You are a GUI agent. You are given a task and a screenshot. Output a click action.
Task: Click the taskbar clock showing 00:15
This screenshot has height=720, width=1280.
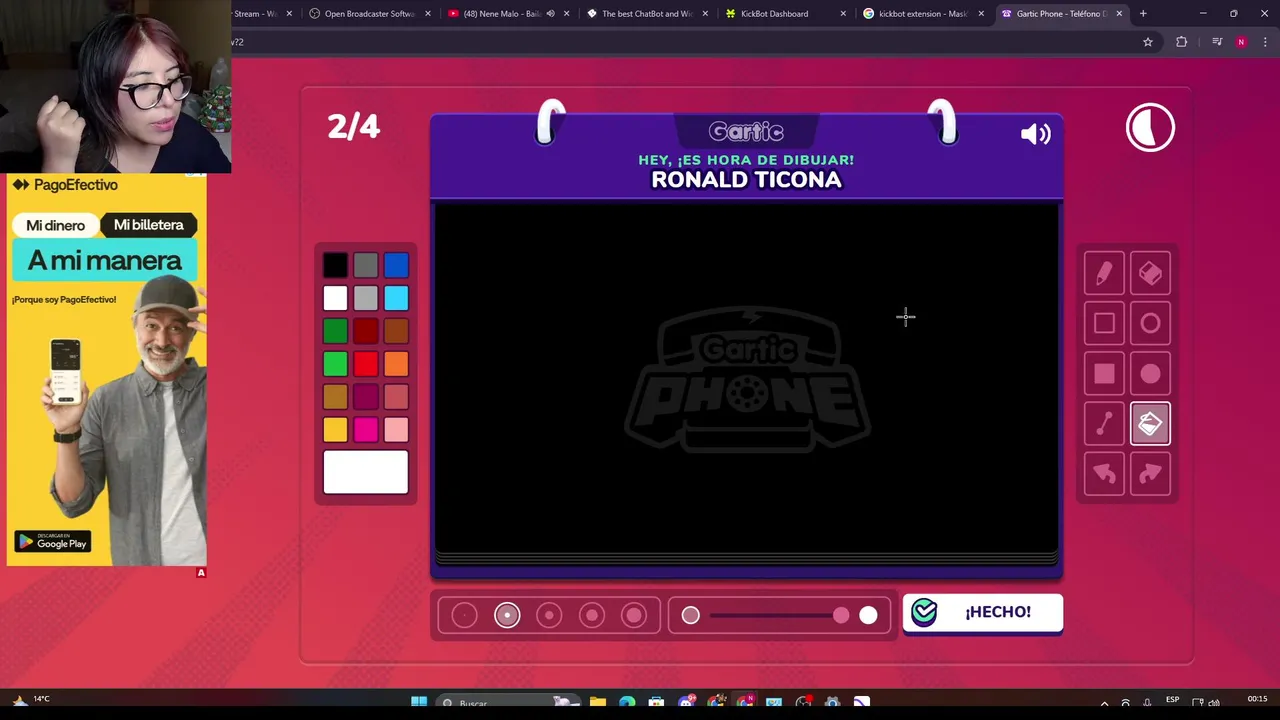pos(1257,700)
